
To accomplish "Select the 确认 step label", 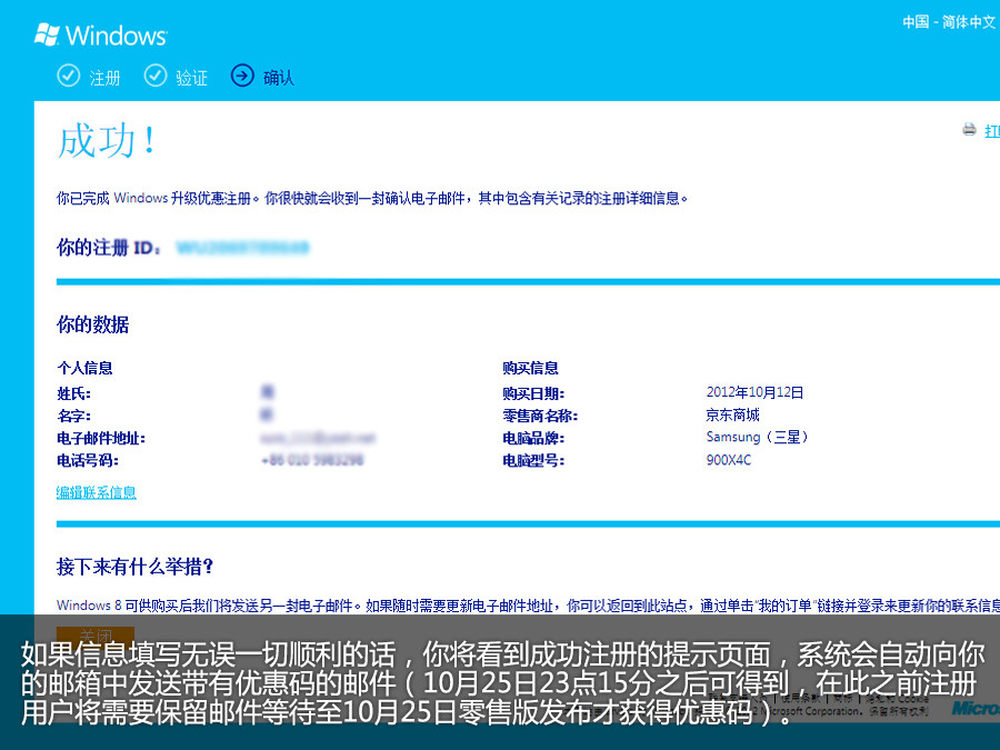I will point(279,78).
